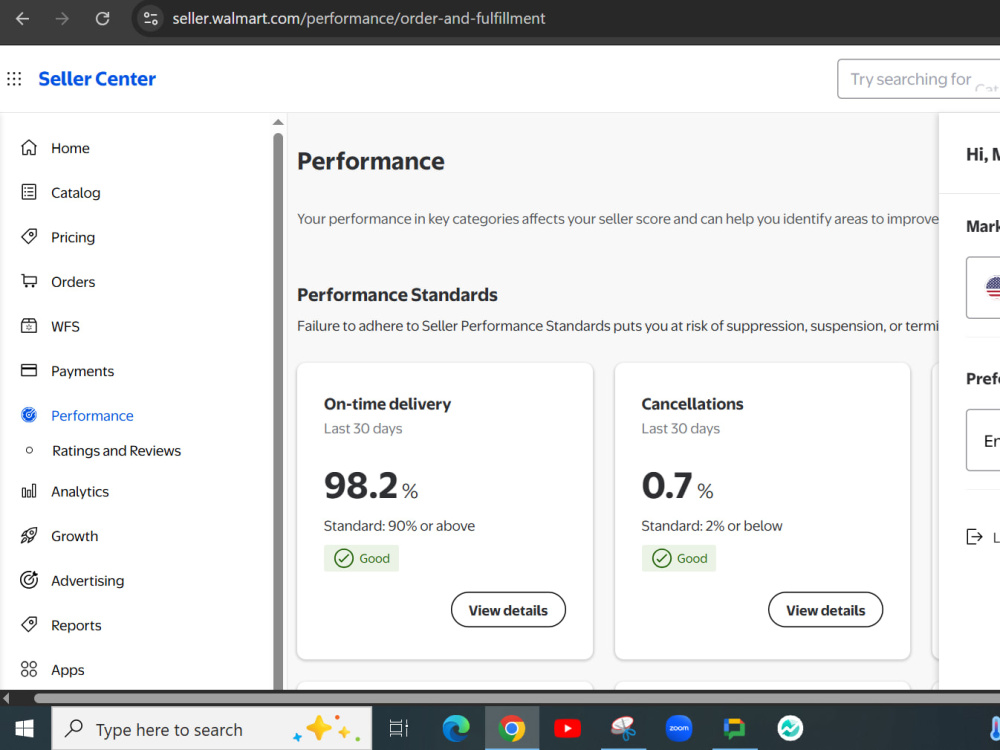Screen dimensions: 1000x750
Task: Click the Performance Standards heading
Action: tap(397, 295)
